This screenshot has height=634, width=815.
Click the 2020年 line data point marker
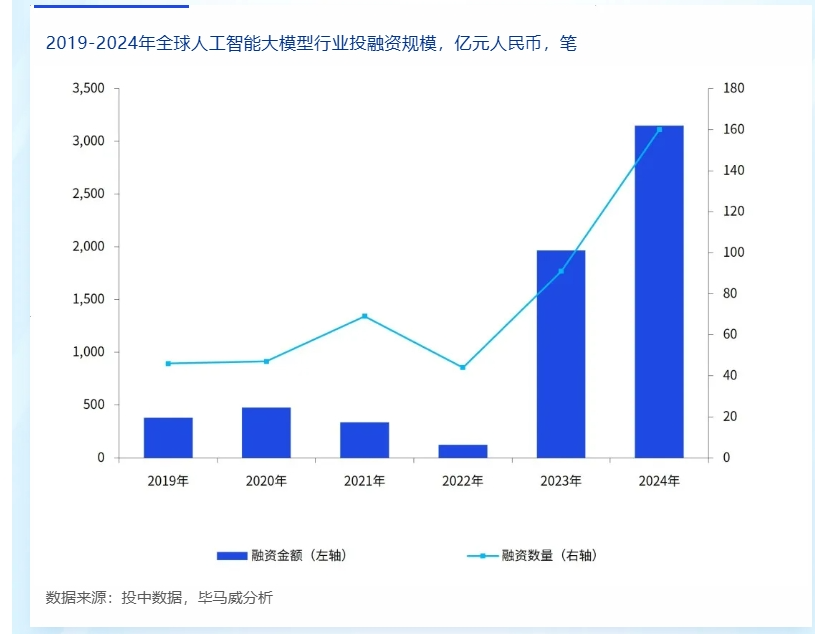266,361
